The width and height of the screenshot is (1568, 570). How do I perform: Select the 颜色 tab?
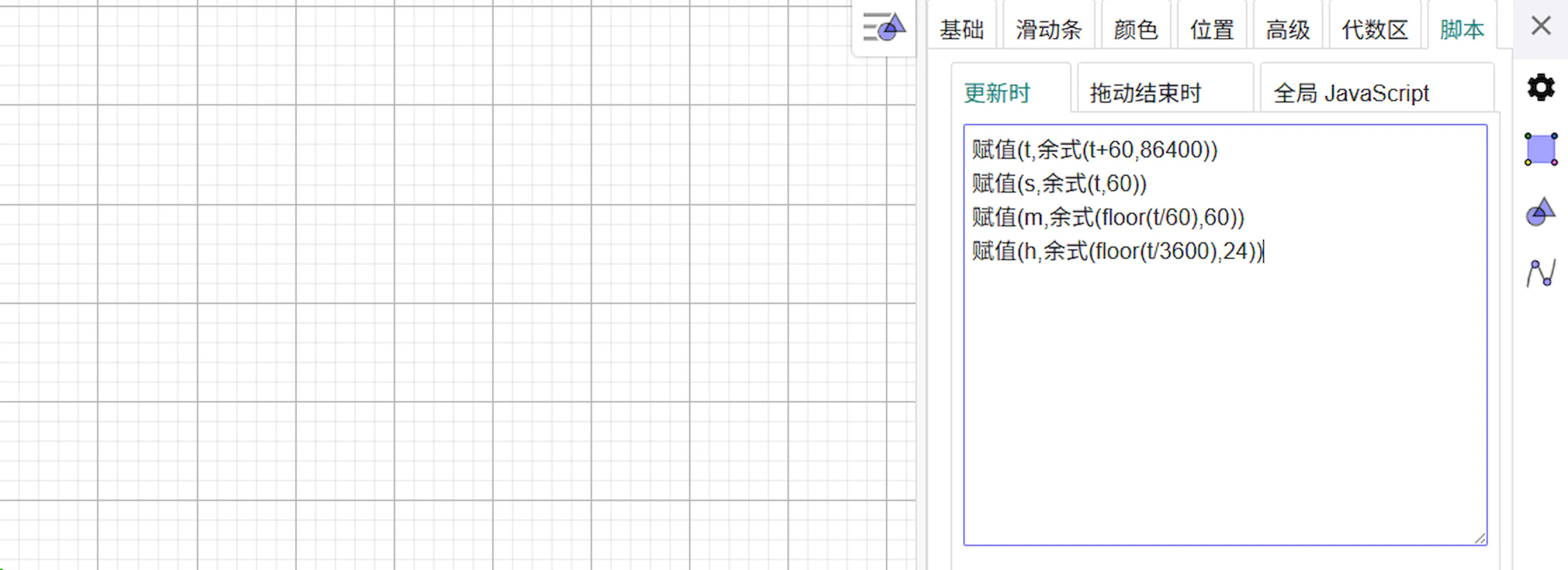click(x=1135, y=29)
